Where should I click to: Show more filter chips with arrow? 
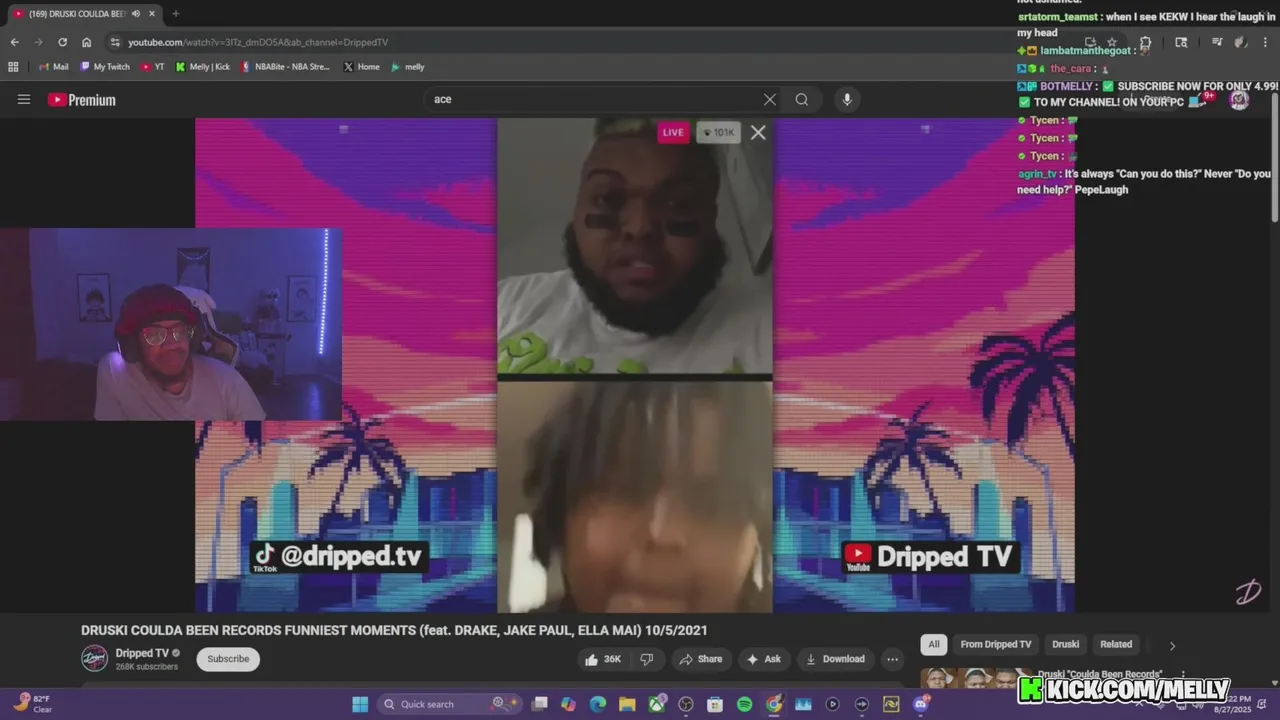(1172, 645)
